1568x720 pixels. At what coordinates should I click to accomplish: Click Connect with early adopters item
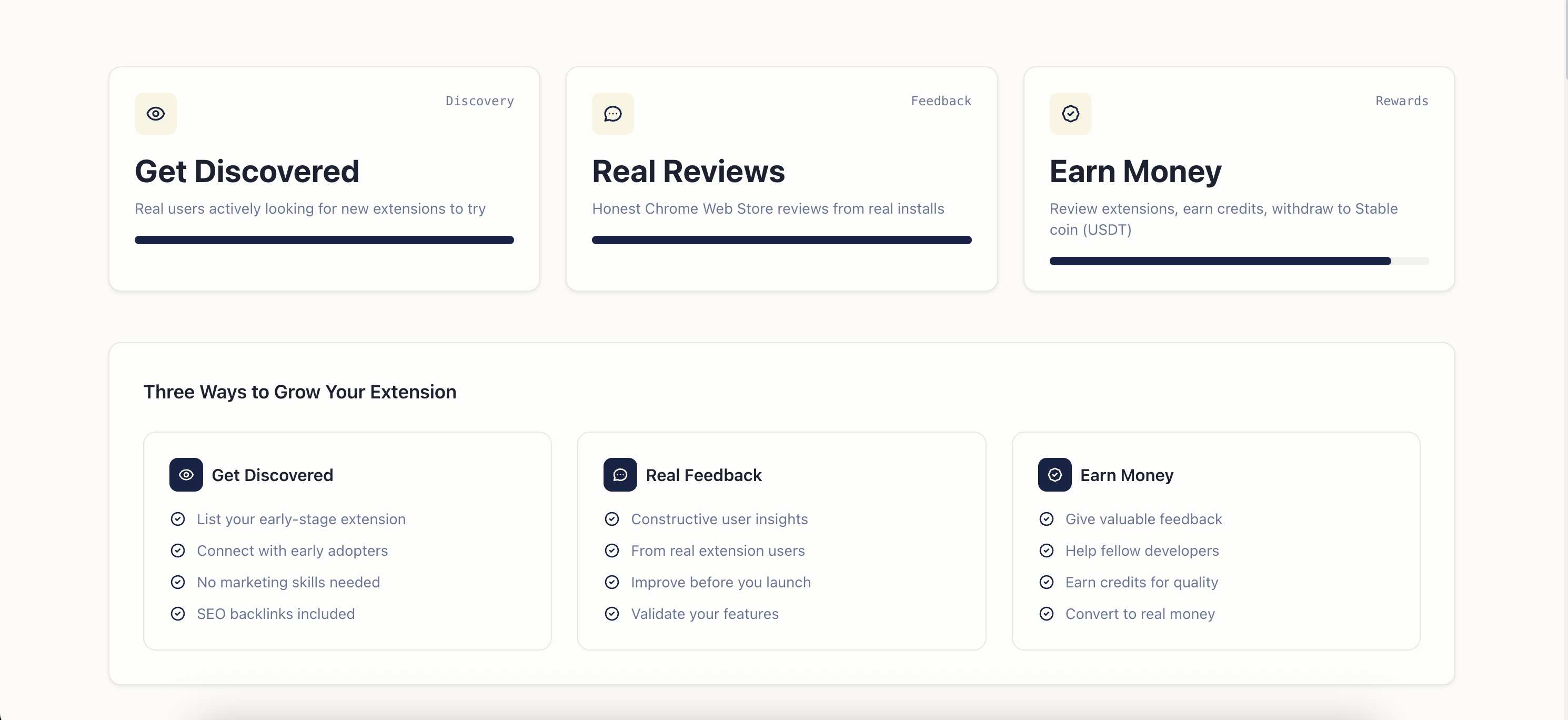point(292,551)
